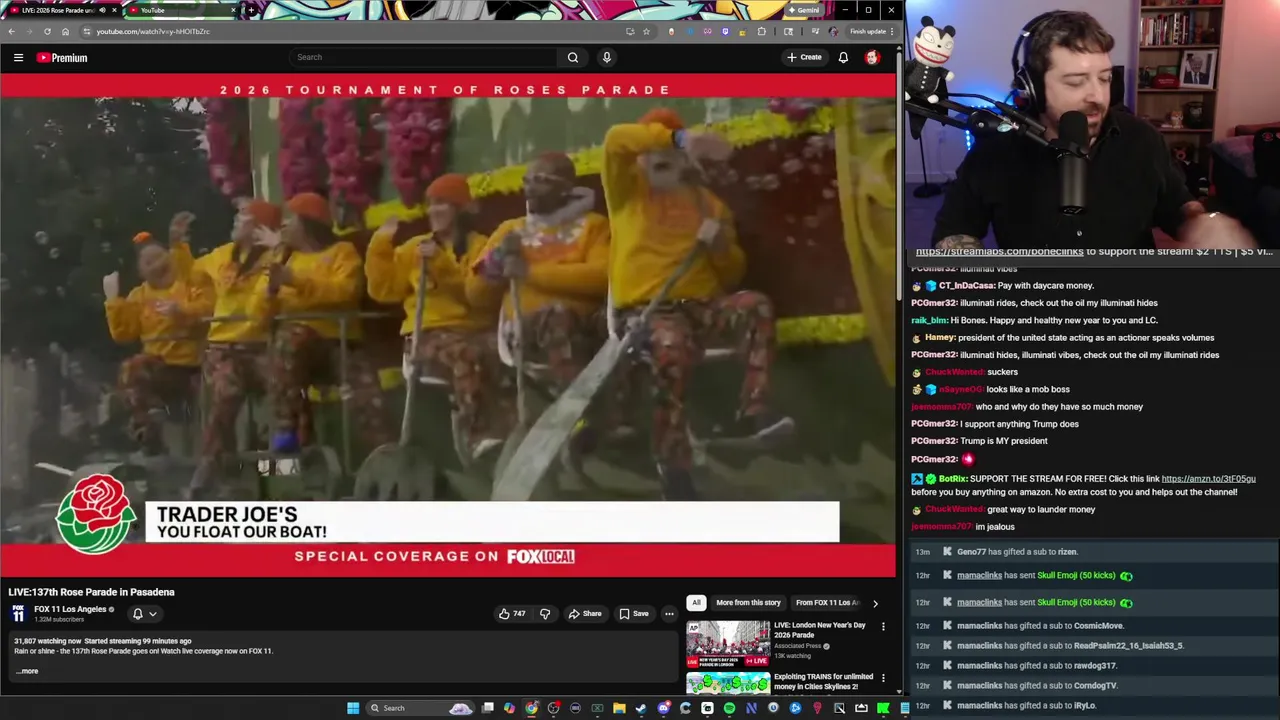Screen dimensions: 1280x720
Task: Reload the current page
Action: (x=47, y=31)
